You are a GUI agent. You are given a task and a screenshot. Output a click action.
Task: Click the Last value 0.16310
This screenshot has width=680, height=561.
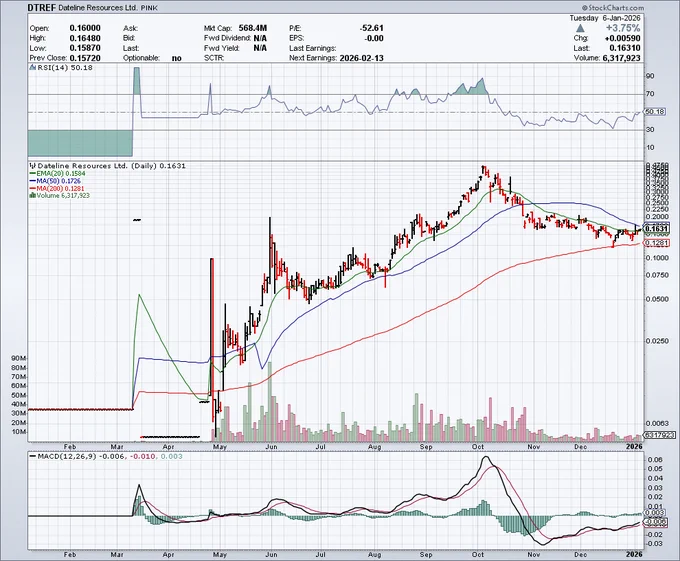click(x=626, y=48)
